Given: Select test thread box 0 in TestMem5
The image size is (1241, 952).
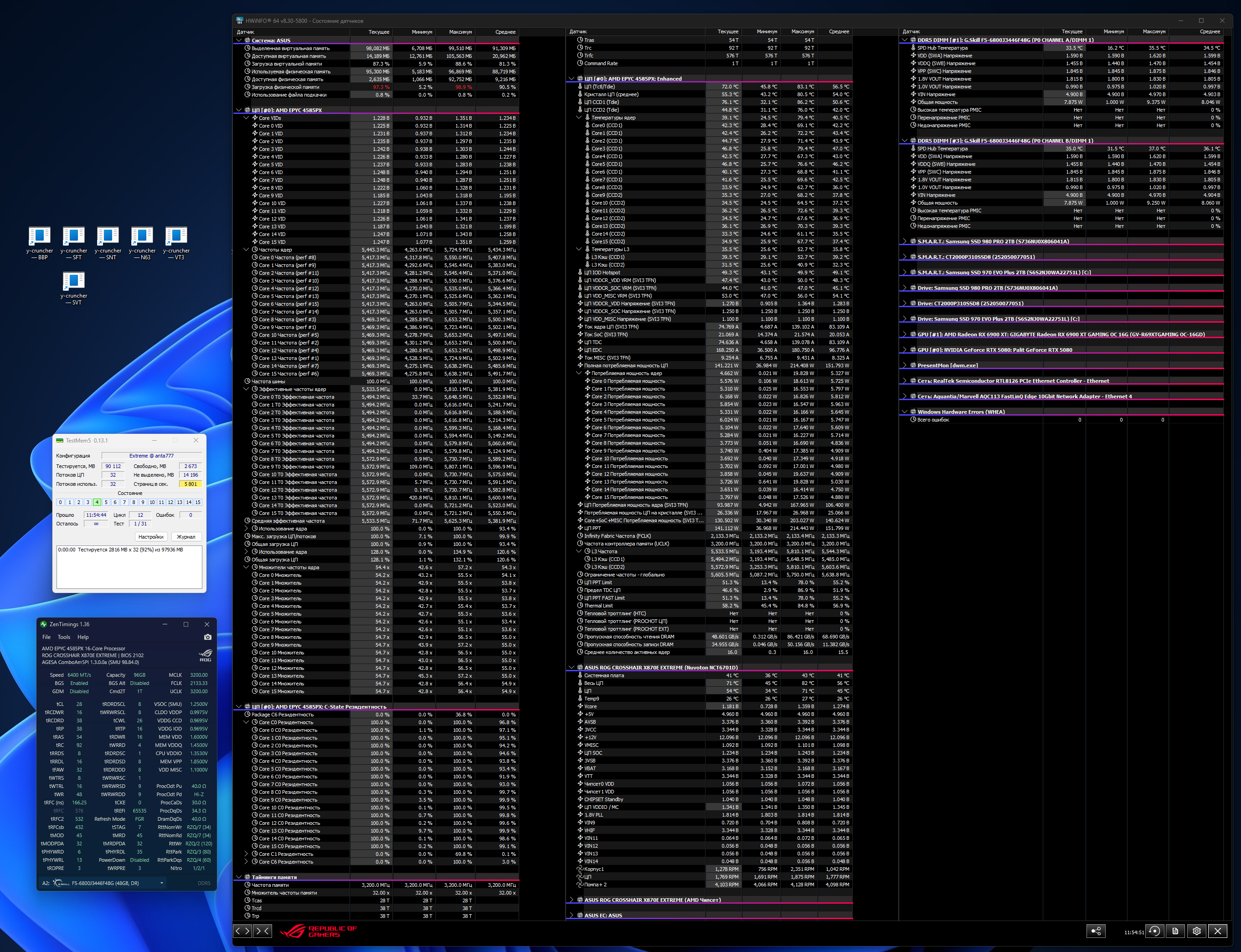Looking at the screenshot, I should (60, 502).
